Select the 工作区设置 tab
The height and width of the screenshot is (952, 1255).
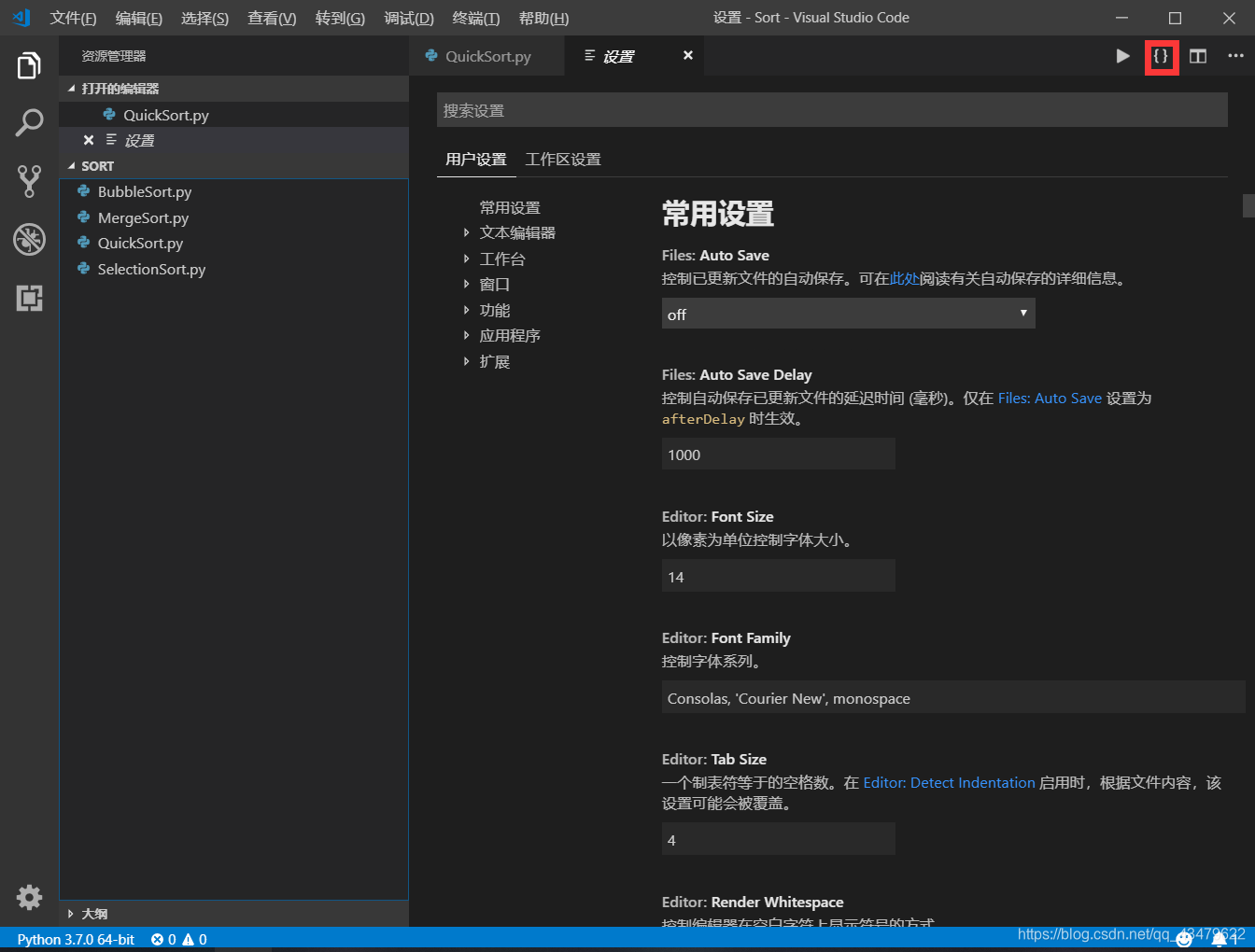pos(563,160)
